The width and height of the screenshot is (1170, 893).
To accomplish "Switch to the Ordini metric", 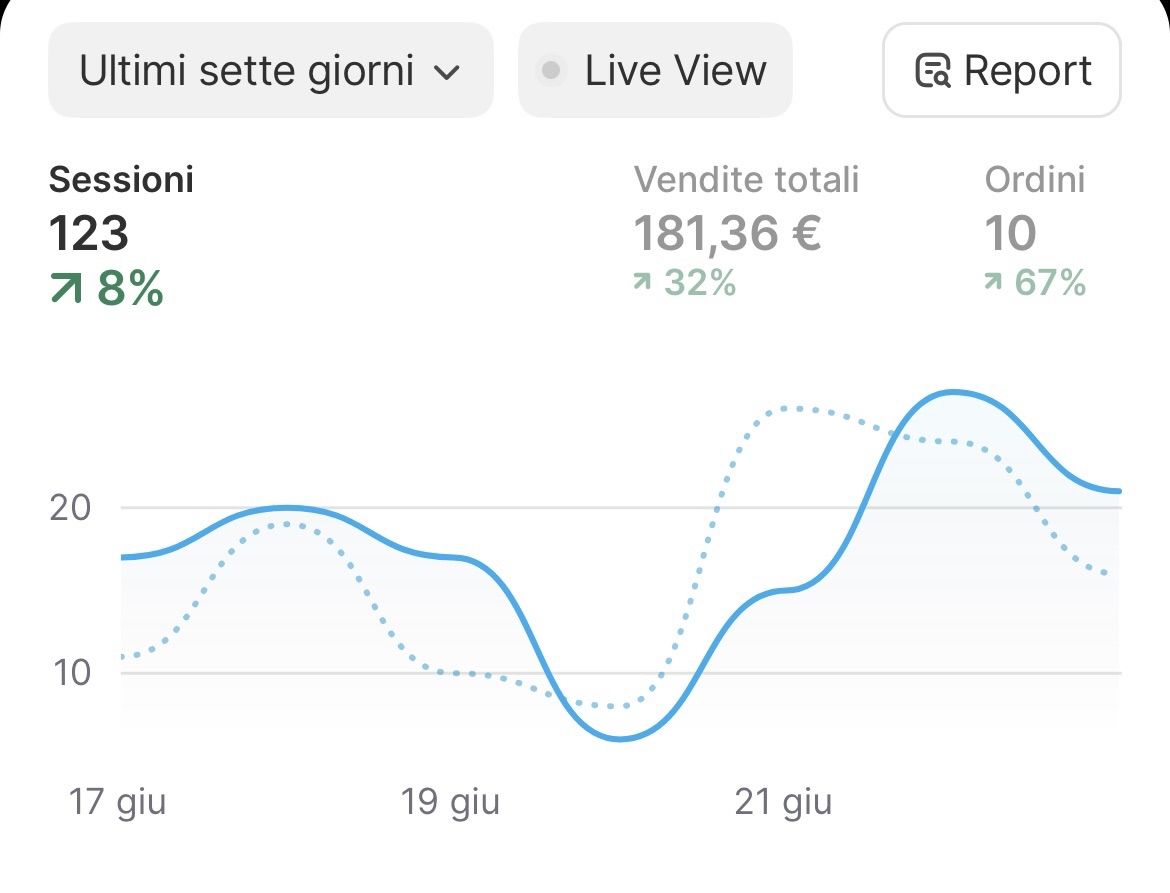I will (1035, 180).
